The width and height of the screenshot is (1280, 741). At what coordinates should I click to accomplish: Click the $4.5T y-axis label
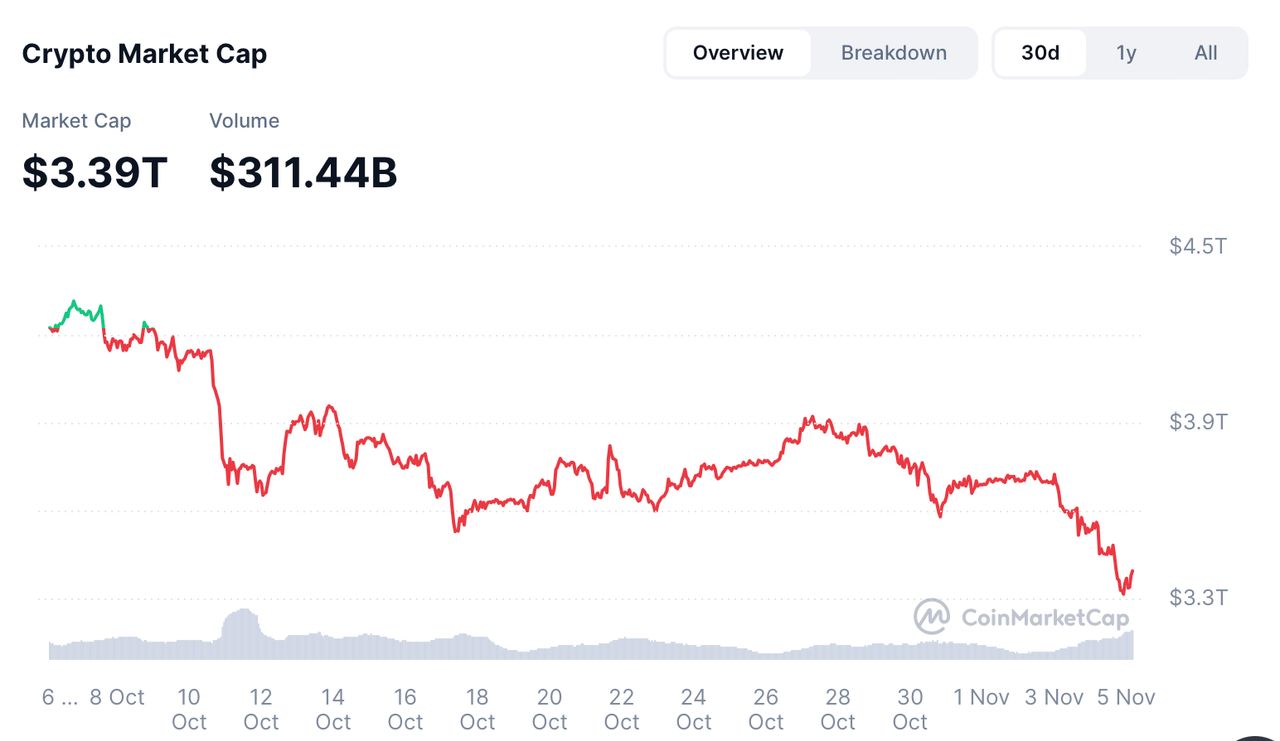tap(1198, 246)
